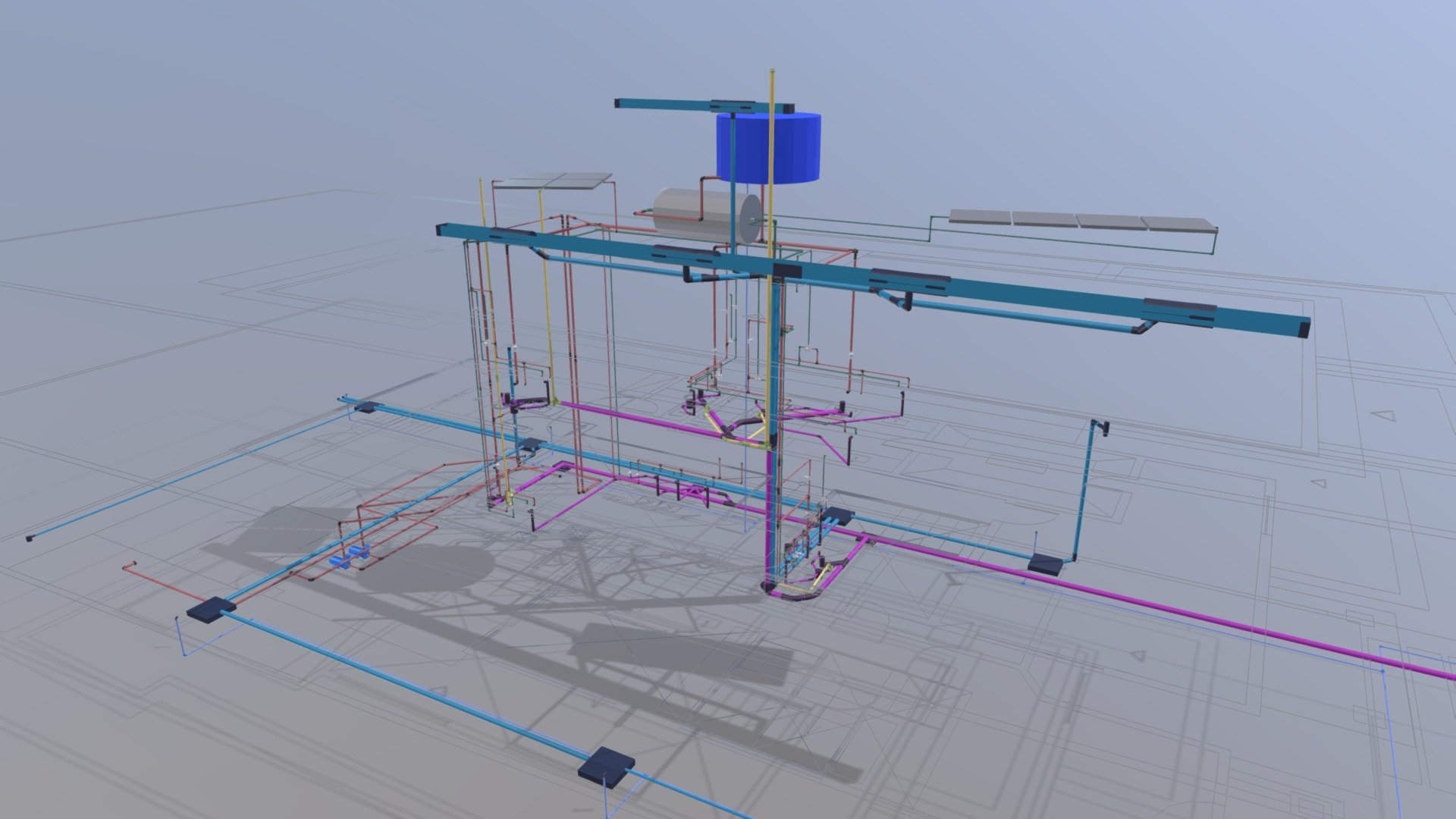
Task: Click the dark box beside right vertical pipe
Action: (1047, 563)
